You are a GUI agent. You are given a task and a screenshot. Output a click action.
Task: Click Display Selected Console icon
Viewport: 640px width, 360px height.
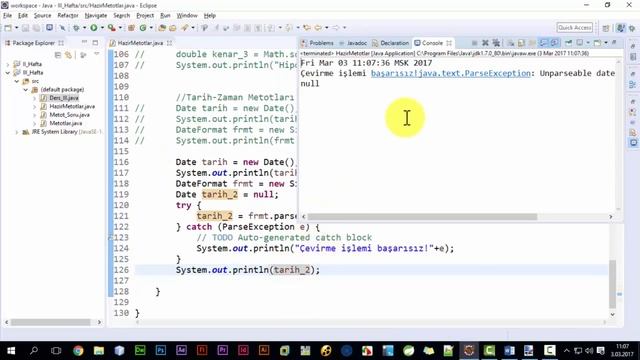tap(580, 43)
